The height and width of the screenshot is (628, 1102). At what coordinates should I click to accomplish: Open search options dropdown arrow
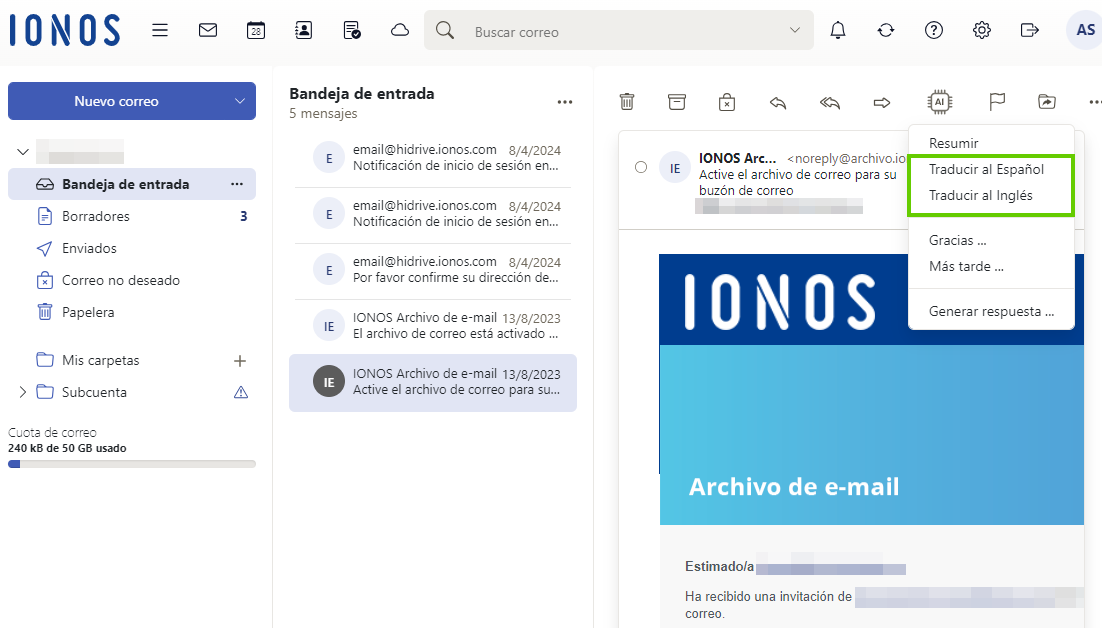[795, 30]
